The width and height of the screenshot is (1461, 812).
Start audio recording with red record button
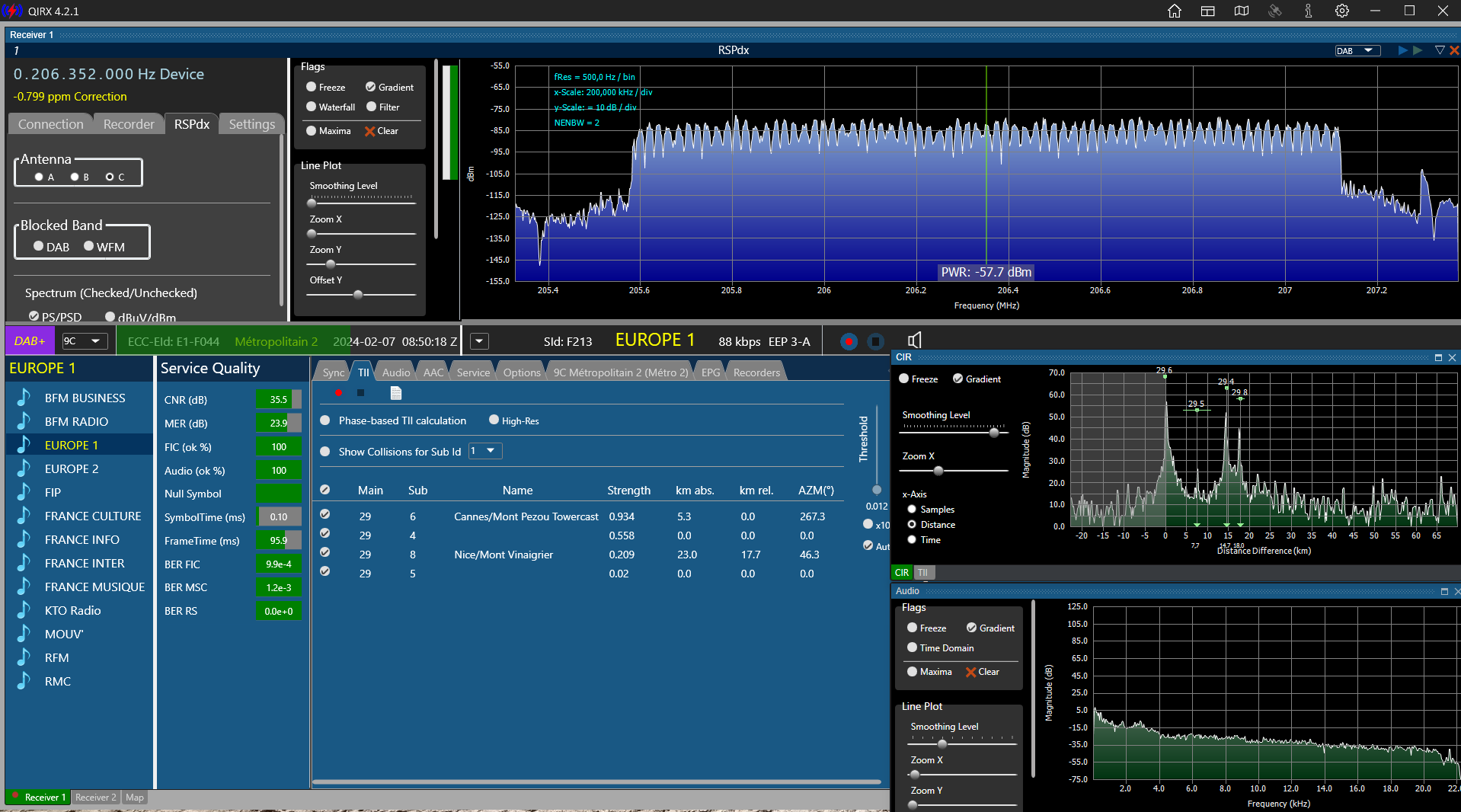click(x=849, y=341)
